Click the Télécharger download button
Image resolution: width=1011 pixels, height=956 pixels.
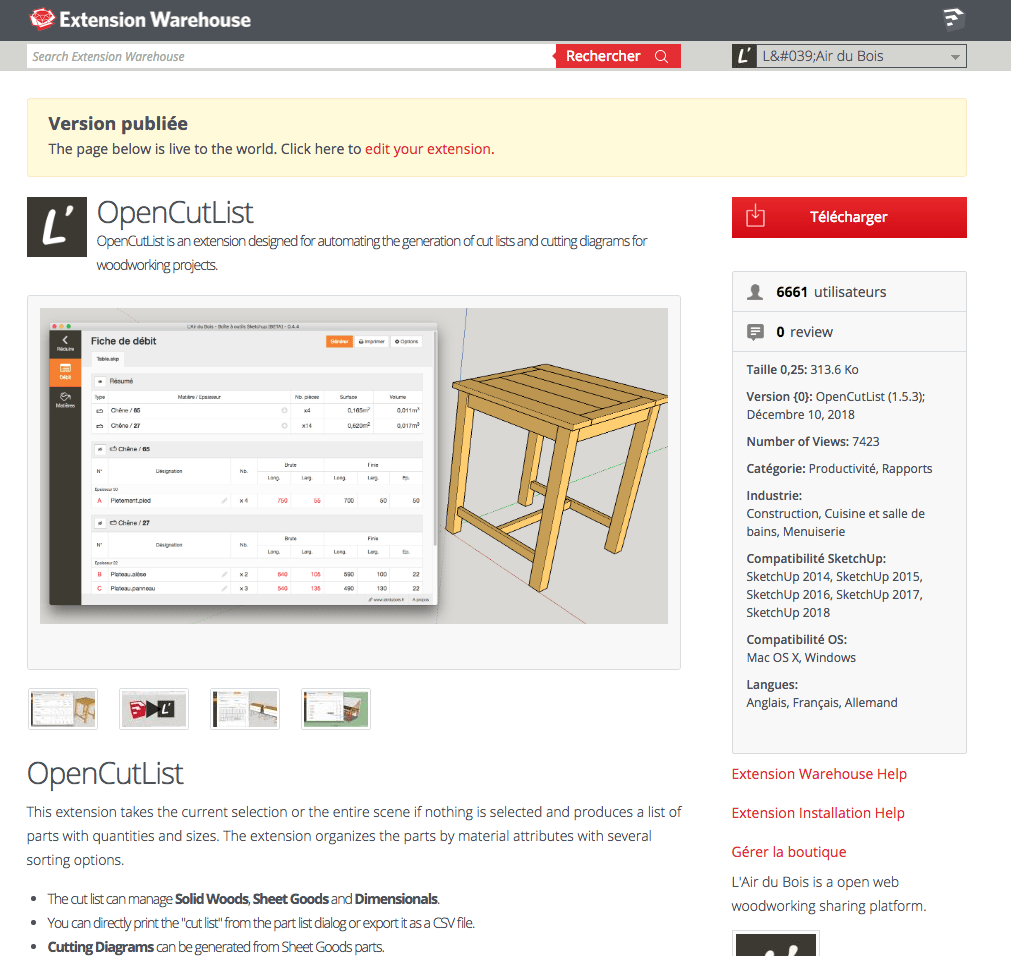[849, 217]
